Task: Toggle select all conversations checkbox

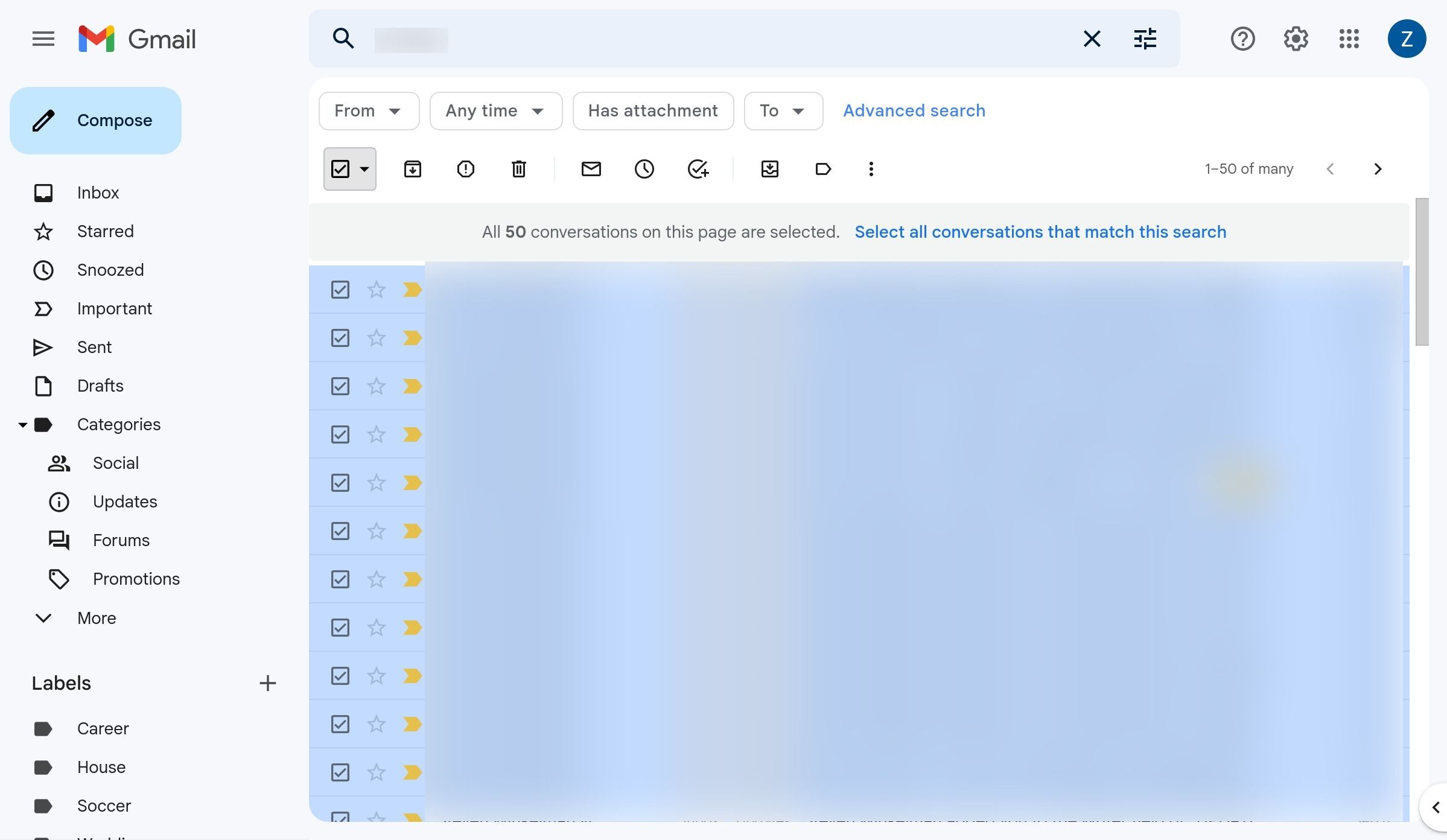Action: click(340, 168)
